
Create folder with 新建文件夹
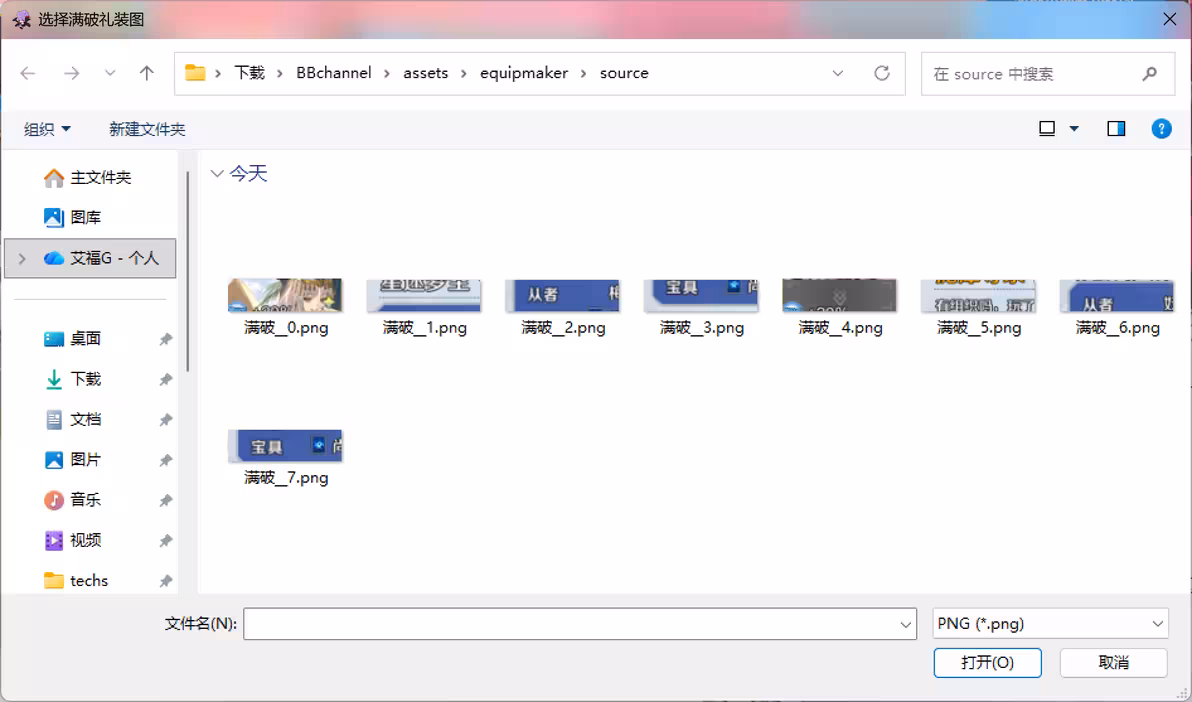coord(147,129)
